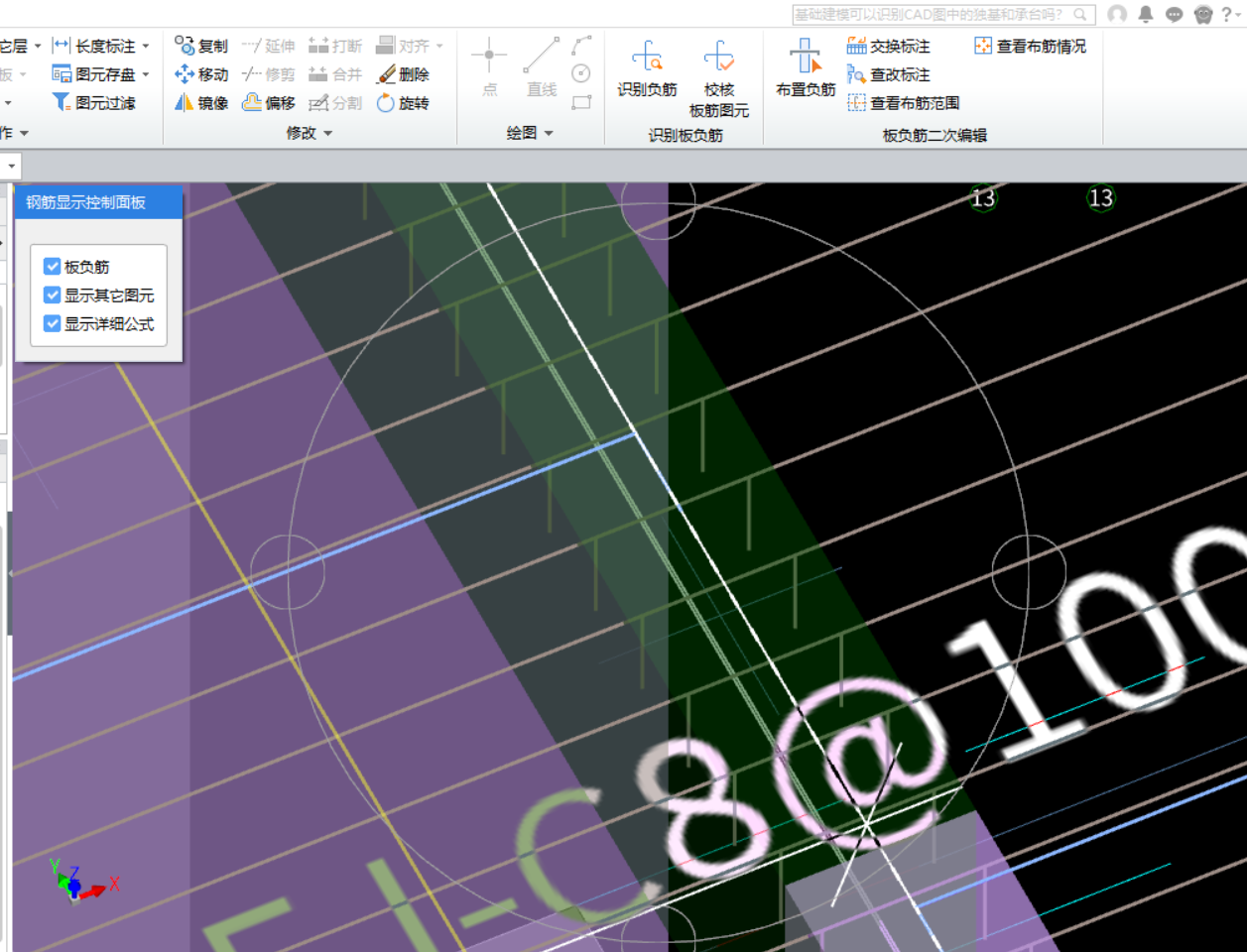Click the circle draw tool icon
The image size is (1247, 952).
click(x=582, y=73)
